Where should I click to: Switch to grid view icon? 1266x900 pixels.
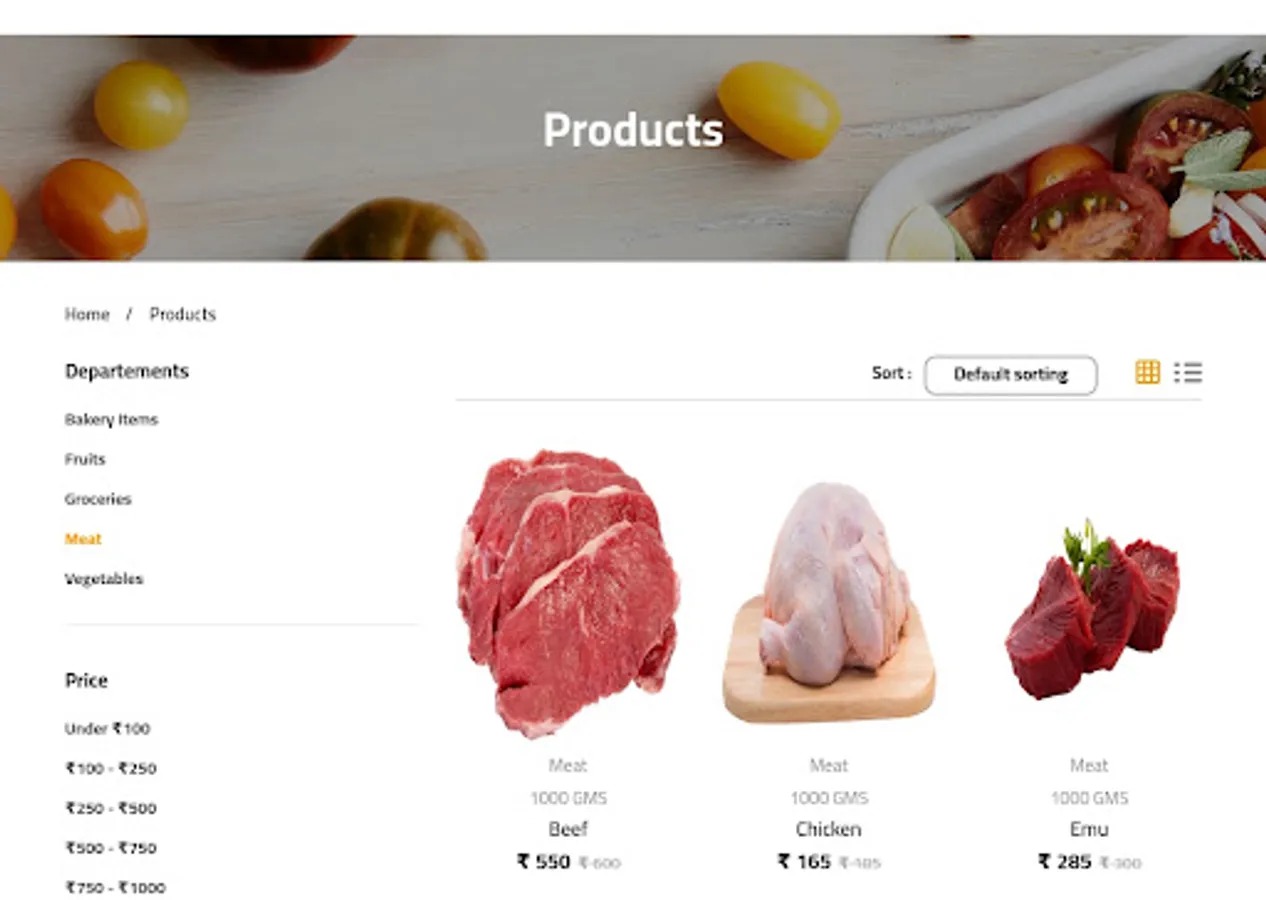1147,373
